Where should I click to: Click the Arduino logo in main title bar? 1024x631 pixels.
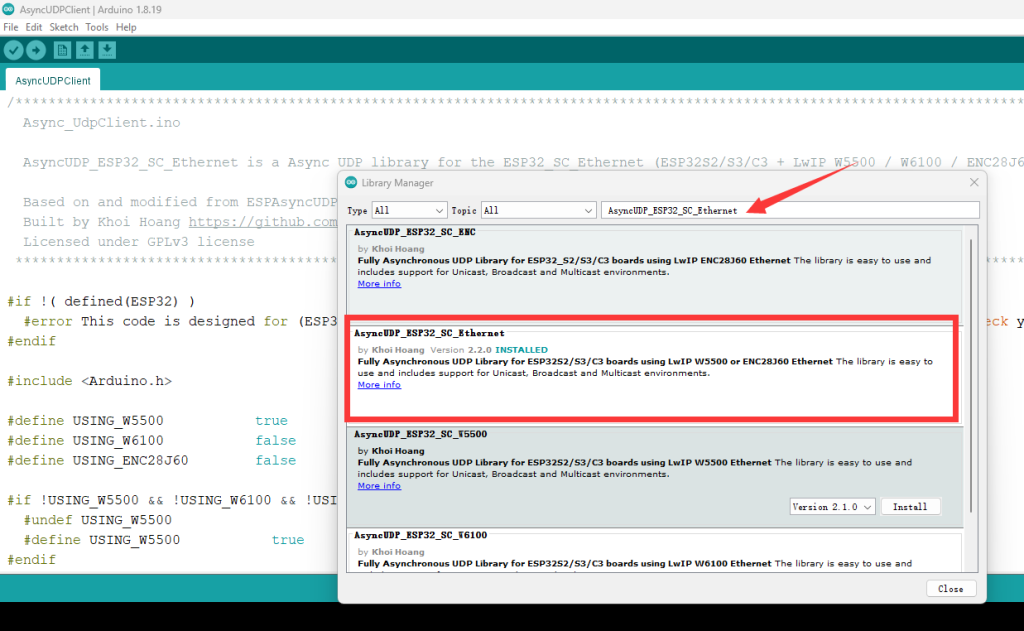9,10
